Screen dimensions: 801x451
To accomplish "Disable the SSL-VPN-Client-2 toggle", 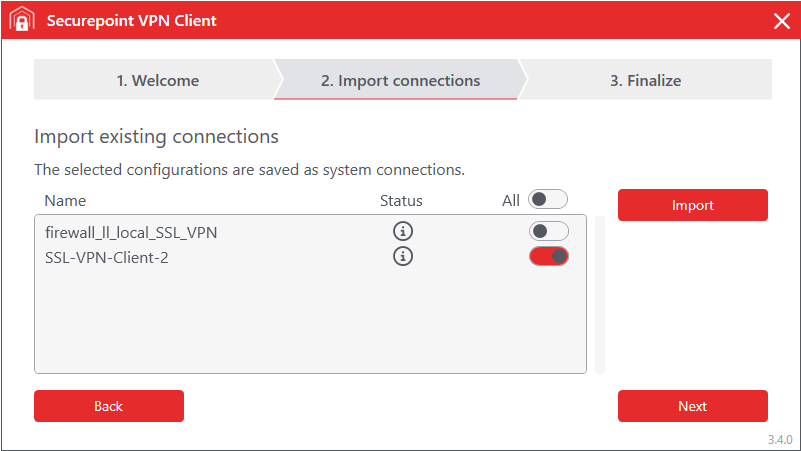I will point(548,257).
